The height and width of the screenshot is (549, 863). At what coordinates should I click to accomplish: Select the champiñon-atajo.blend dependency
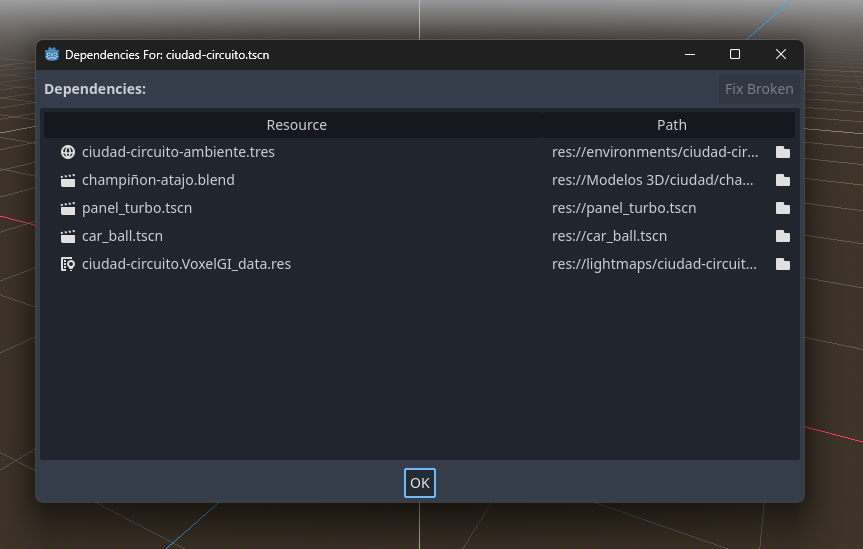coord(419,180)
